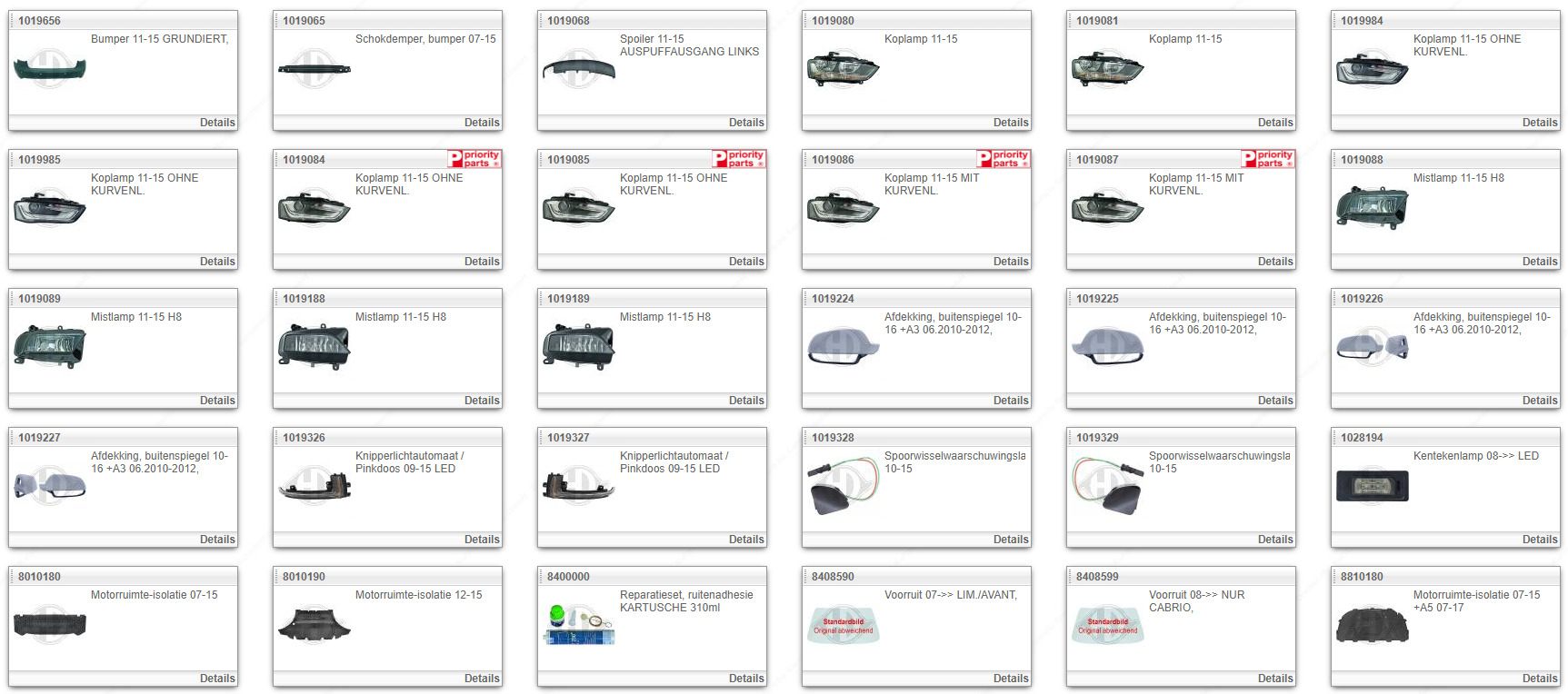Open Details for Motorruimte-isolatie item 8810180
The width and height of the screenshot is (1568, 694).
pyautogui.click(x=1539, y=679)
